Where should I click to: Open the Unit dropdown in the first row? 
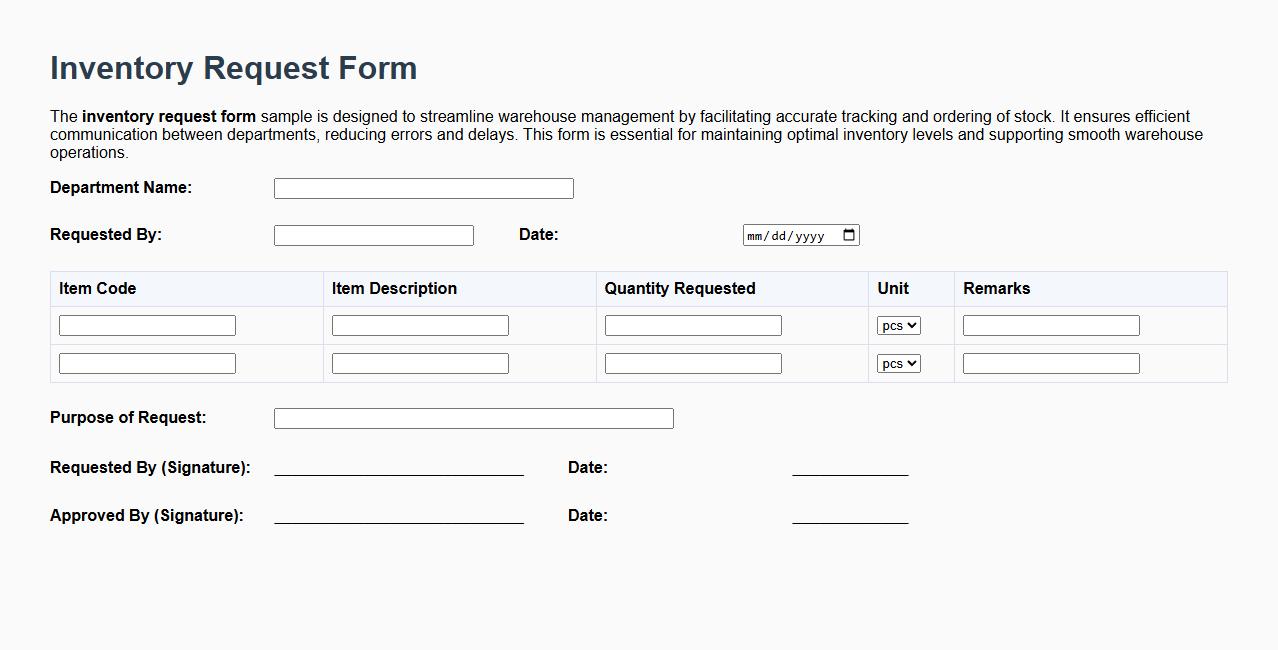coord(897,324)
